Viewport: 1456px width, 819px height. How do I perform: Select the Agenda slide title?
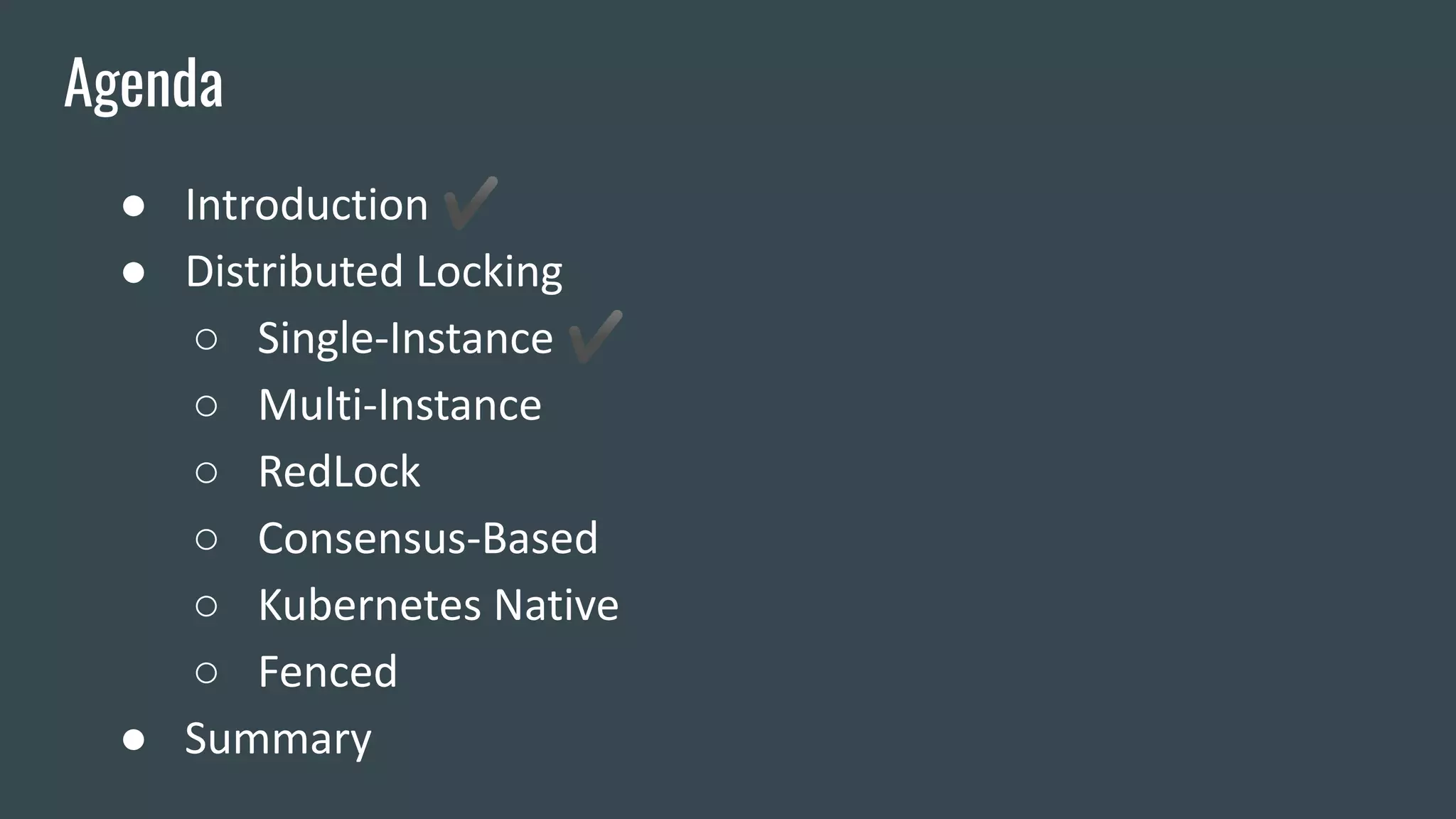coord(144,84)
